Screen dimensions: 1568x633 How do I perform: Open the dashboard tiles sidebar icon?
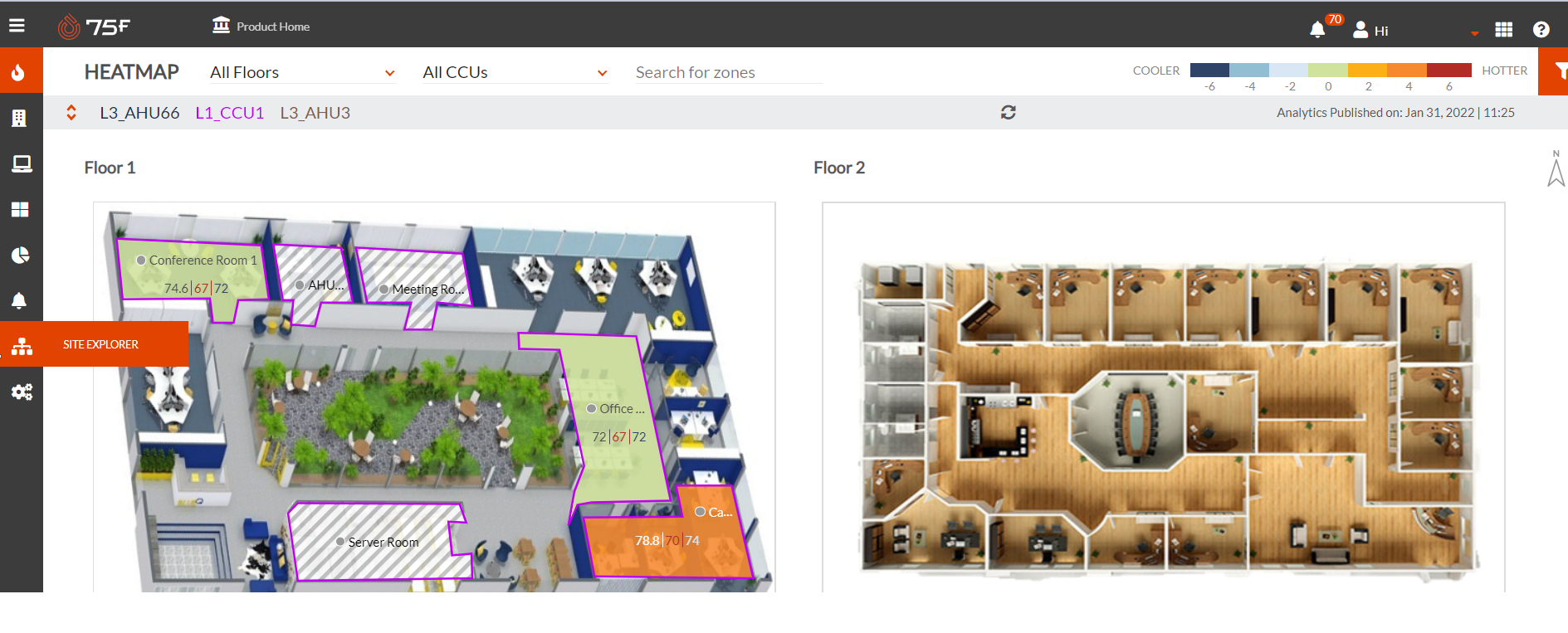[x=20, y=209]
